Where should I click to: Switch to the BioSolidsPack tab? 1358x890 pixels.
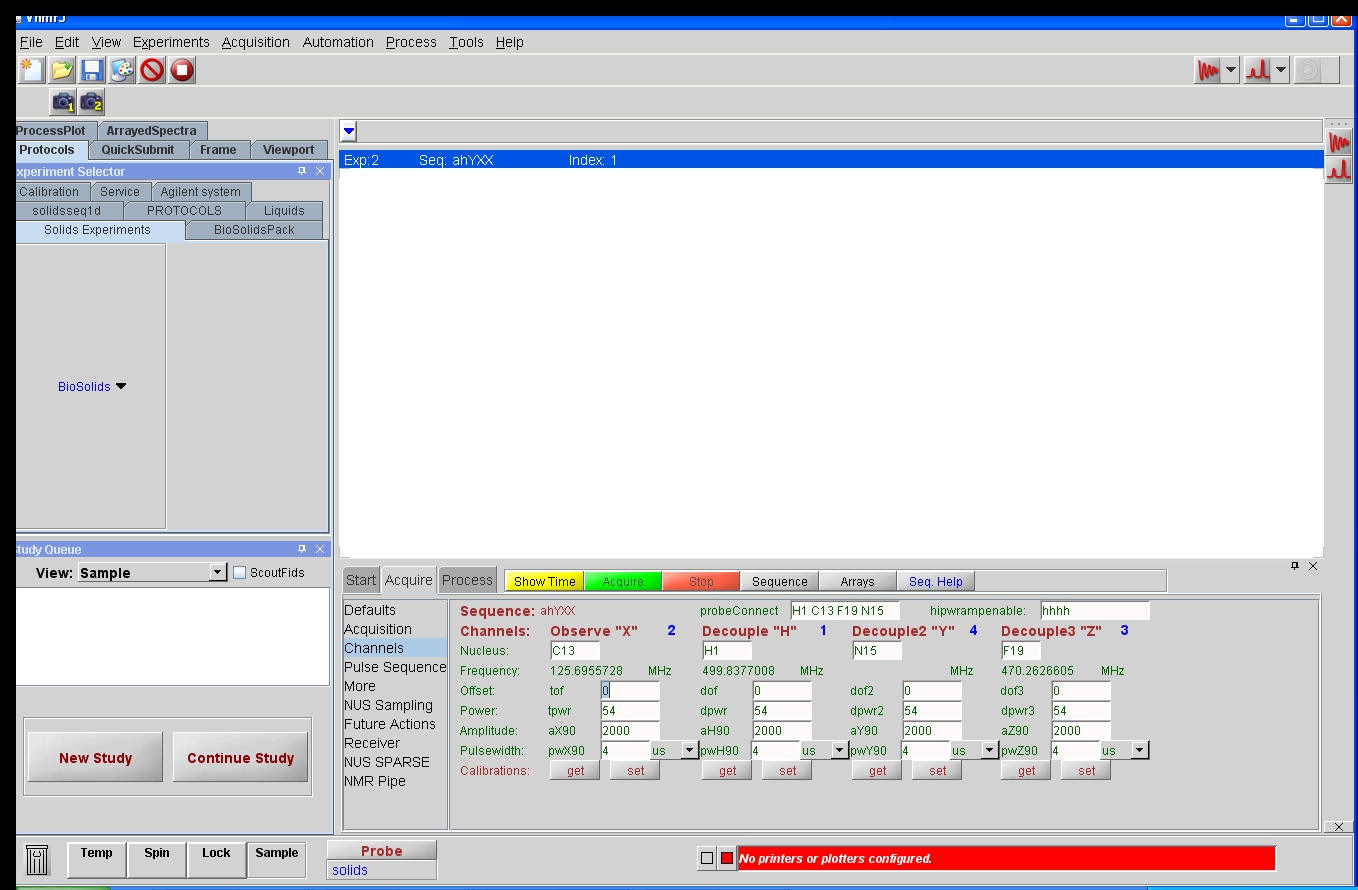click(254, 230)
